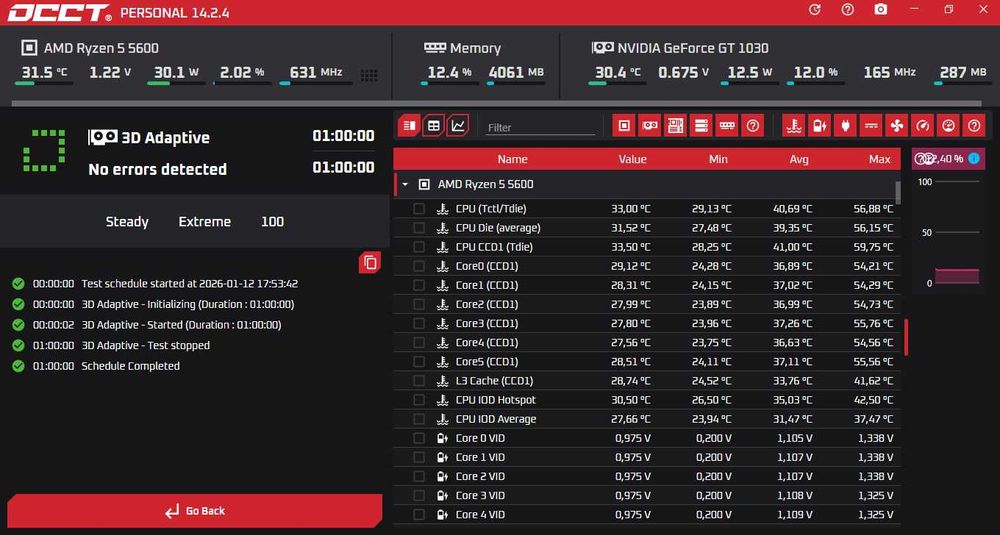This screenshot has height=535, width=1000.
Task: Click the restore/reset history icon in title bar
Action: 814,10
